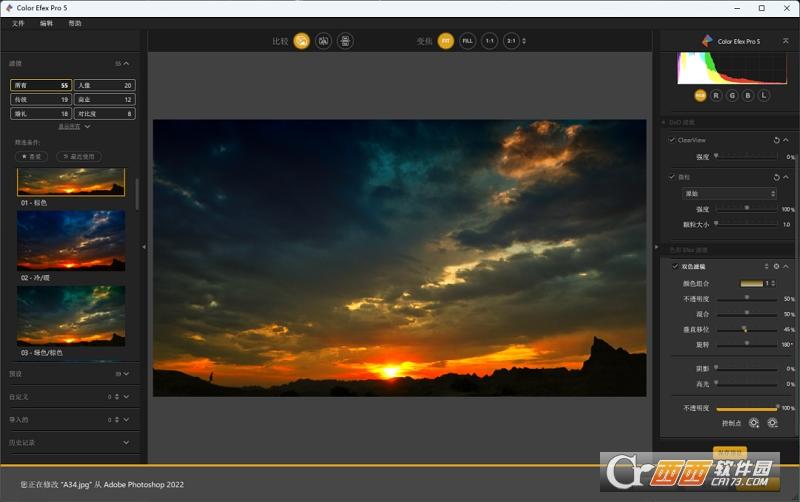Screen dimensions: 800x502
Task: Collapse the grain section below ClearView
Action: point(786,177)
